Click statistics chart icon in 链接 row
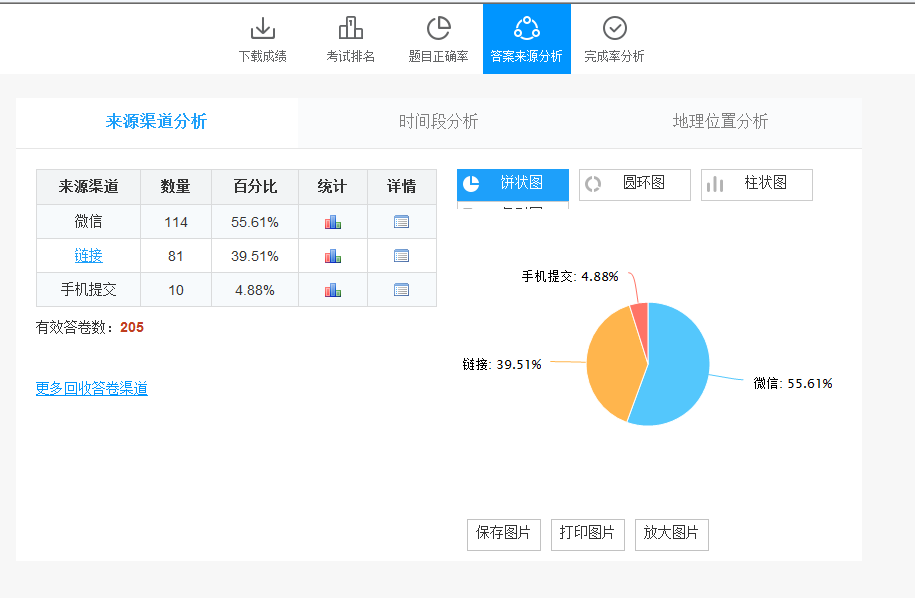 tap(333, 256)
